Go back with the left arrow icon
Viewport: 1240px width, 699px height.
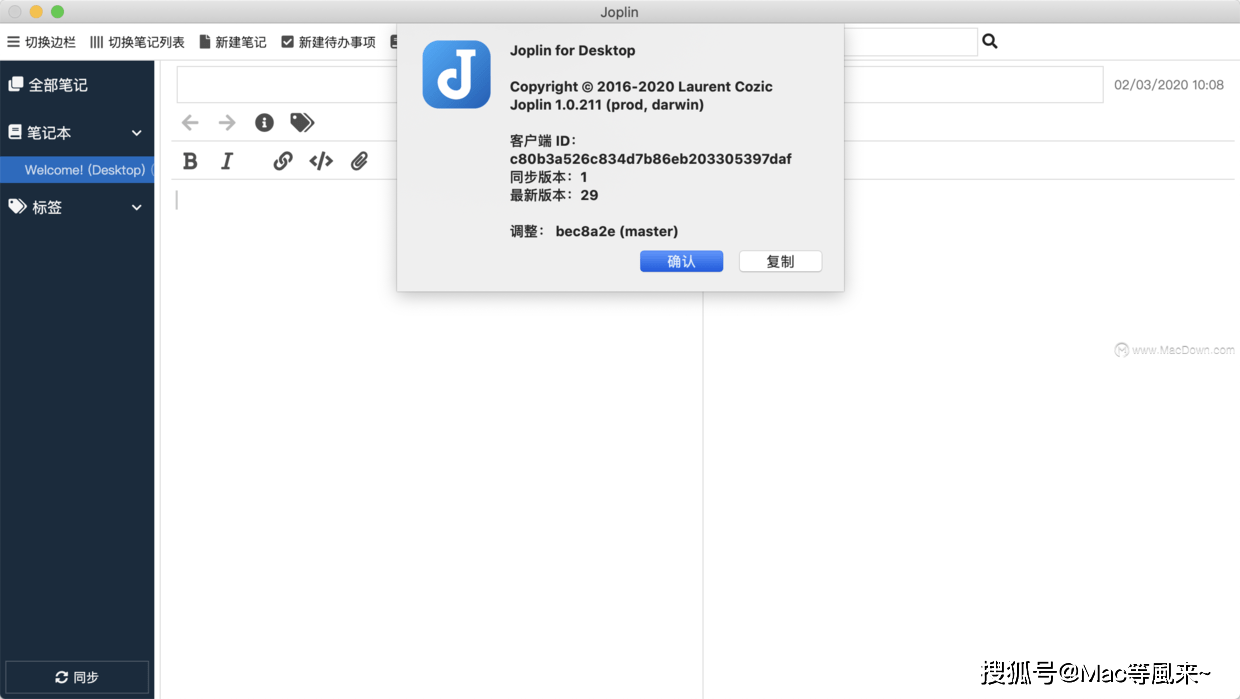[x=190, y=123]
